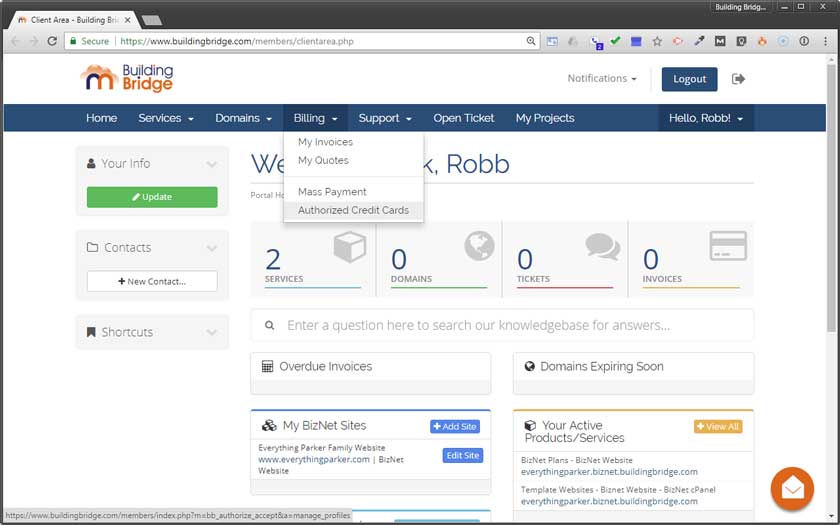Click the box icon by Your Active Products
Screen dimensions: 840x525
(530, 426)
